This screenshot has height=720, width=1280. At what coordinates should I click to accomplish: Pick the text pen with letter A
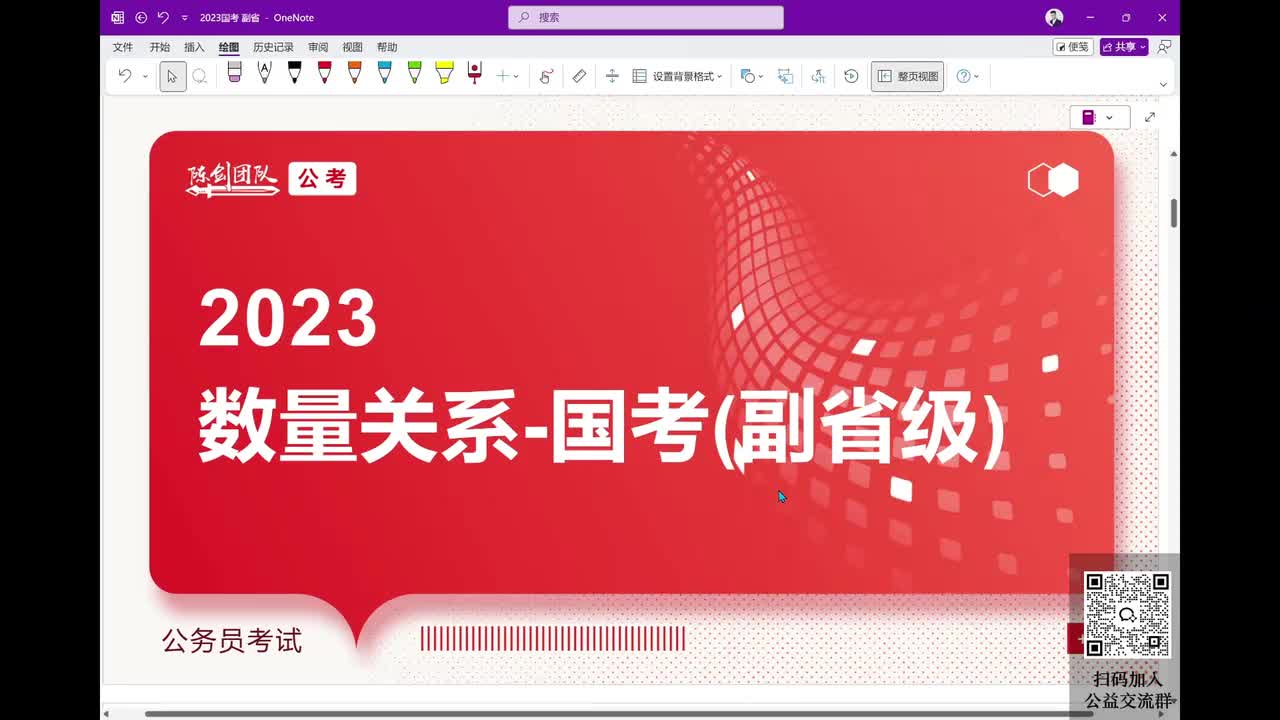coord(264,73)
